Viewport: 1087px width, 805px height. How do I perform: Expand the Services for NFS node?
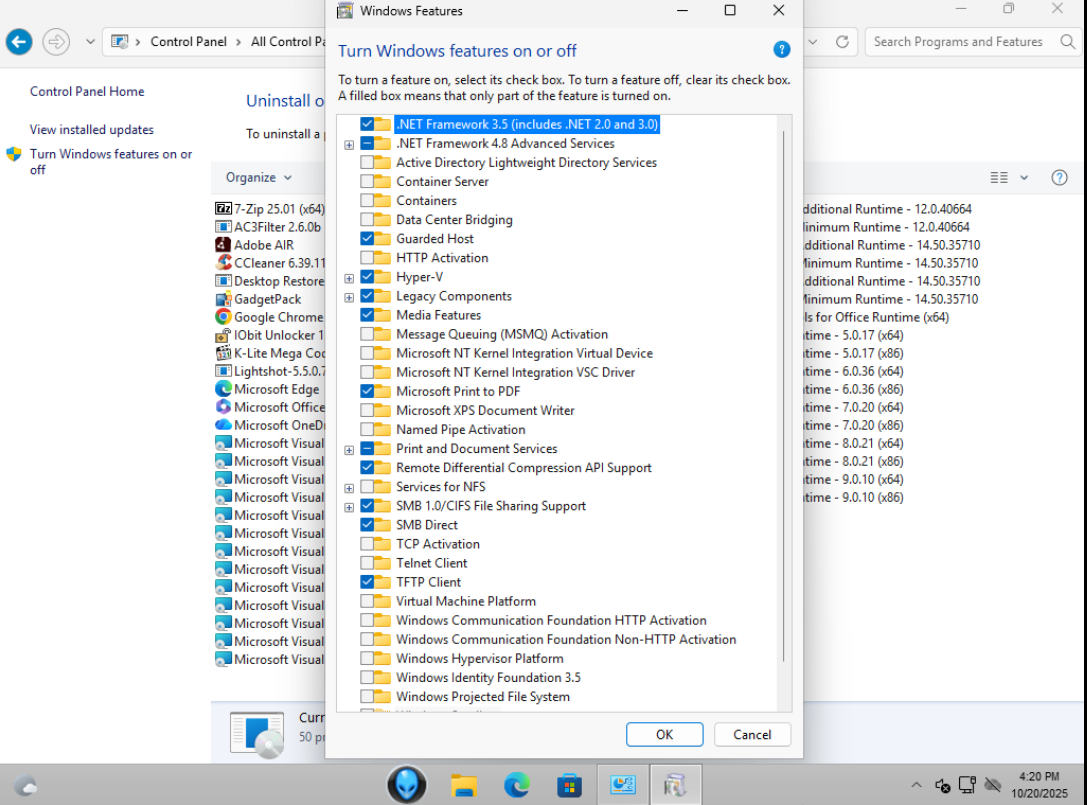tap(349, 488)
